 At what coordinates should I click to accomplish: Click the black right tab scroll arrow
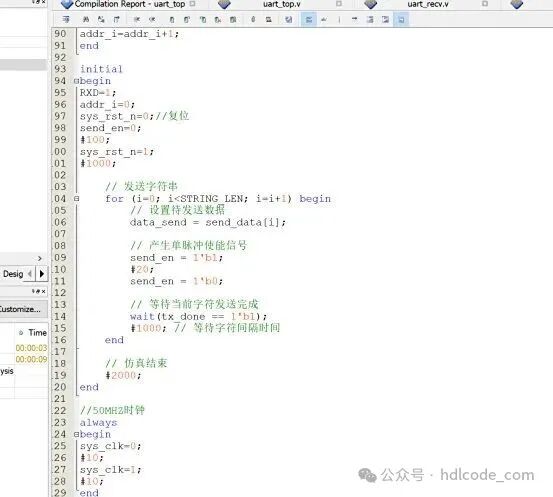pos(42,274)
